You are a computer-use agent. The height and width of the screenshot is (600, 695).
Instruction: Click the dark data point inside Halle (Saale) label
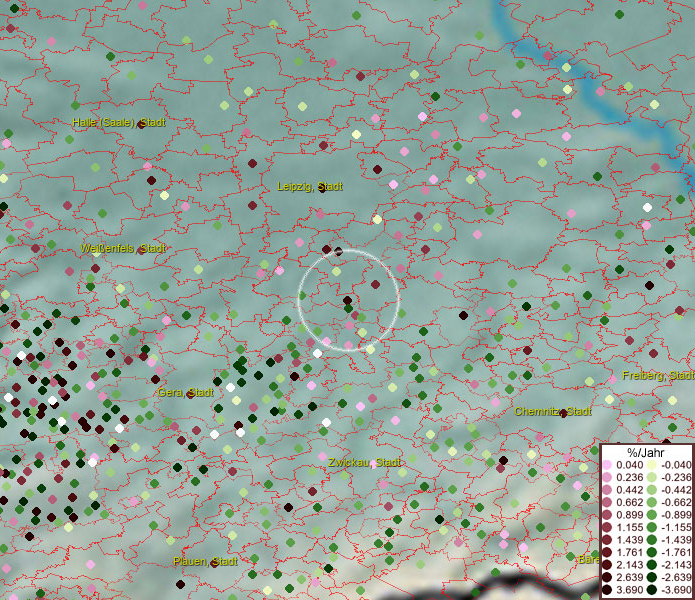(x=141, y=125)
